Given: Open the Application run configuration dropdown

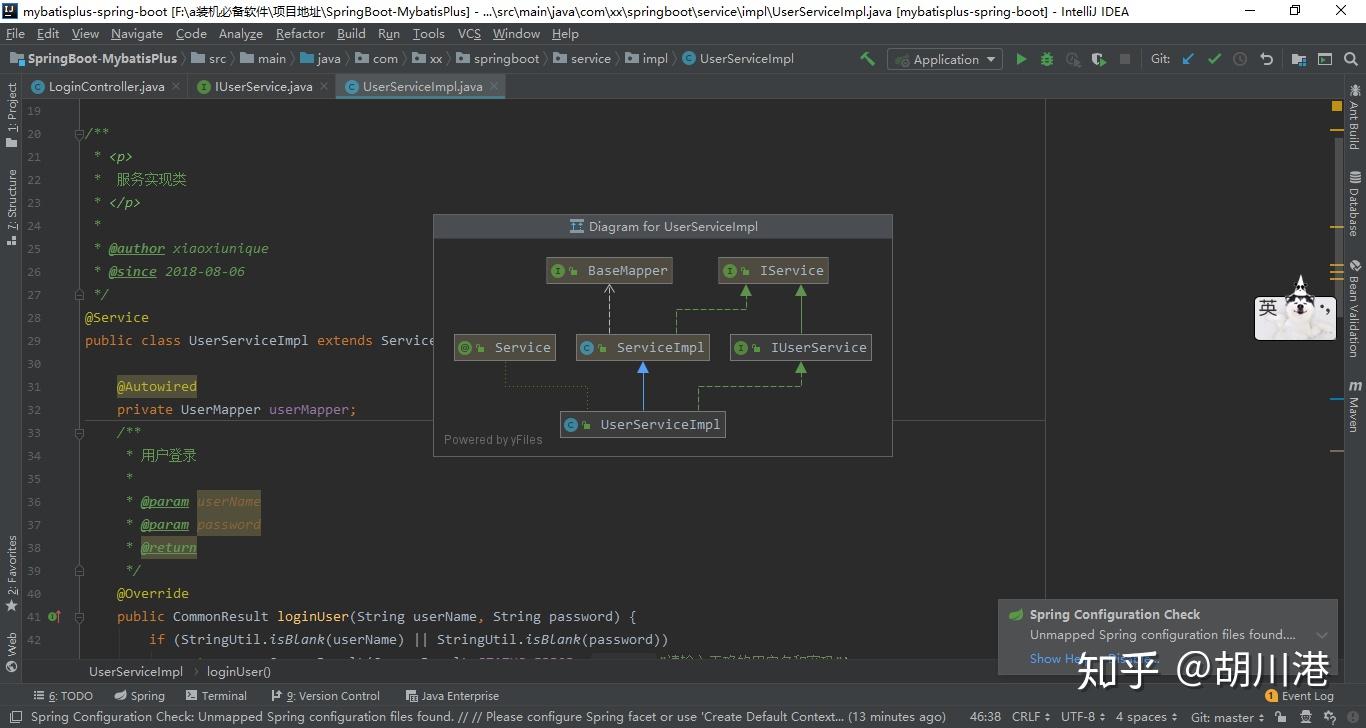Looking at the screenshot, I should tap(945, 59).
